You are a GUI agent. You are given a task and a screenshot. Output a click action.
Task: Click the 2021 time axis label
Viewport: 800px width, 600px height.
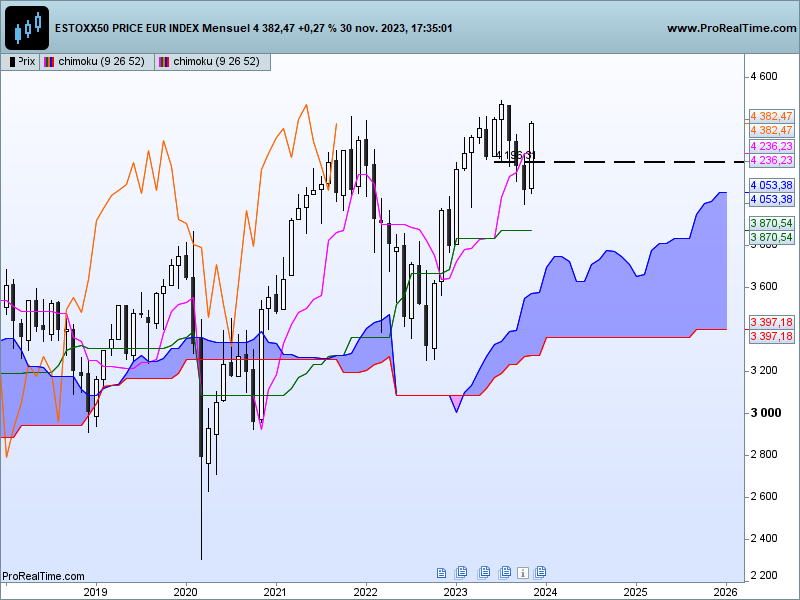click(x=276, y=592)
